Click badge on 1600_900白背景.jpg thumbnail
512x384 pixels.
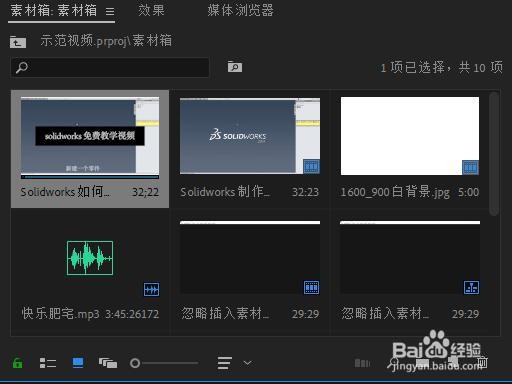pos(470,167)
